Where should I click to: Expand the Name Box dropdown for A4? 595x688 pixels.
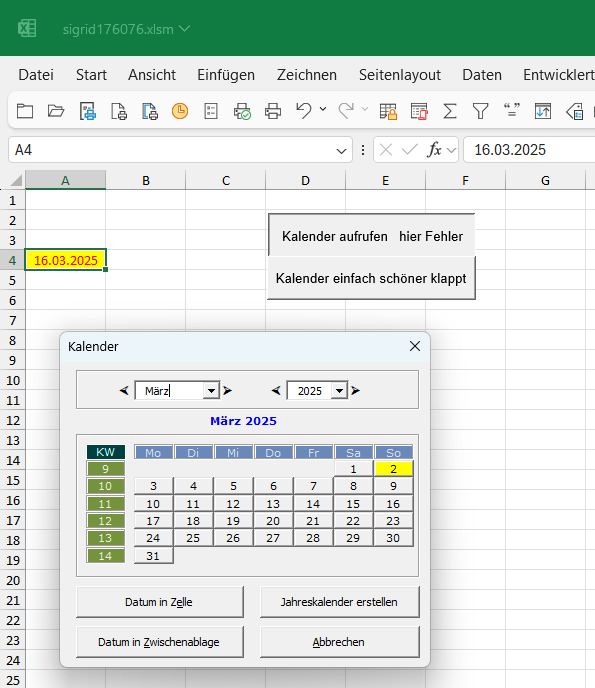pyautogui.click(x=341, y=151)
